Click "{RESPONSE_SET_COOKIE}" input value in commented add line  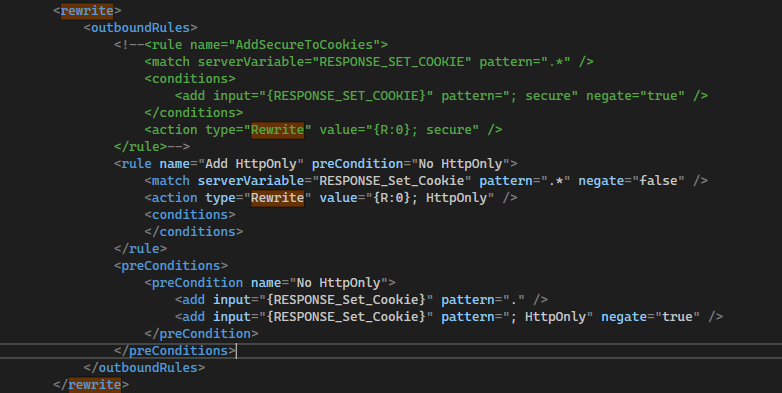pos(346,95)
